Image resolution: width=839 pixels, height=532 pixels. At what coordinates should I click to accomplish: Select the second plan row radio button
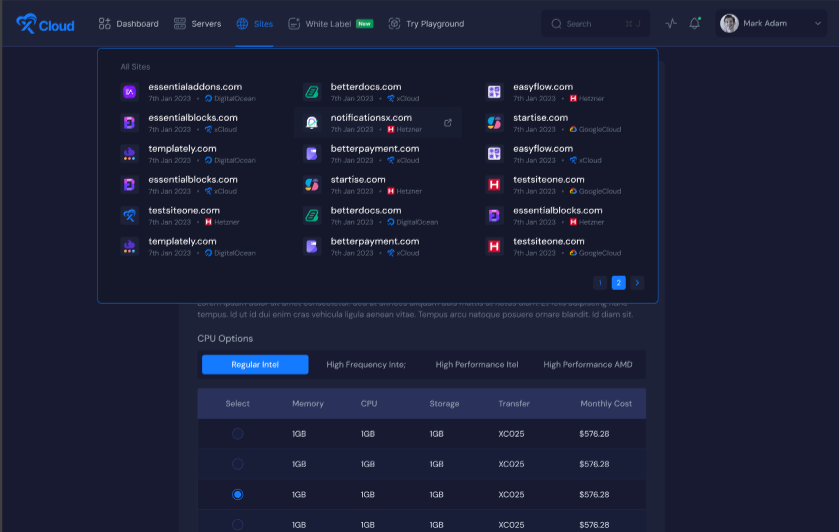(x=238, y=464)
